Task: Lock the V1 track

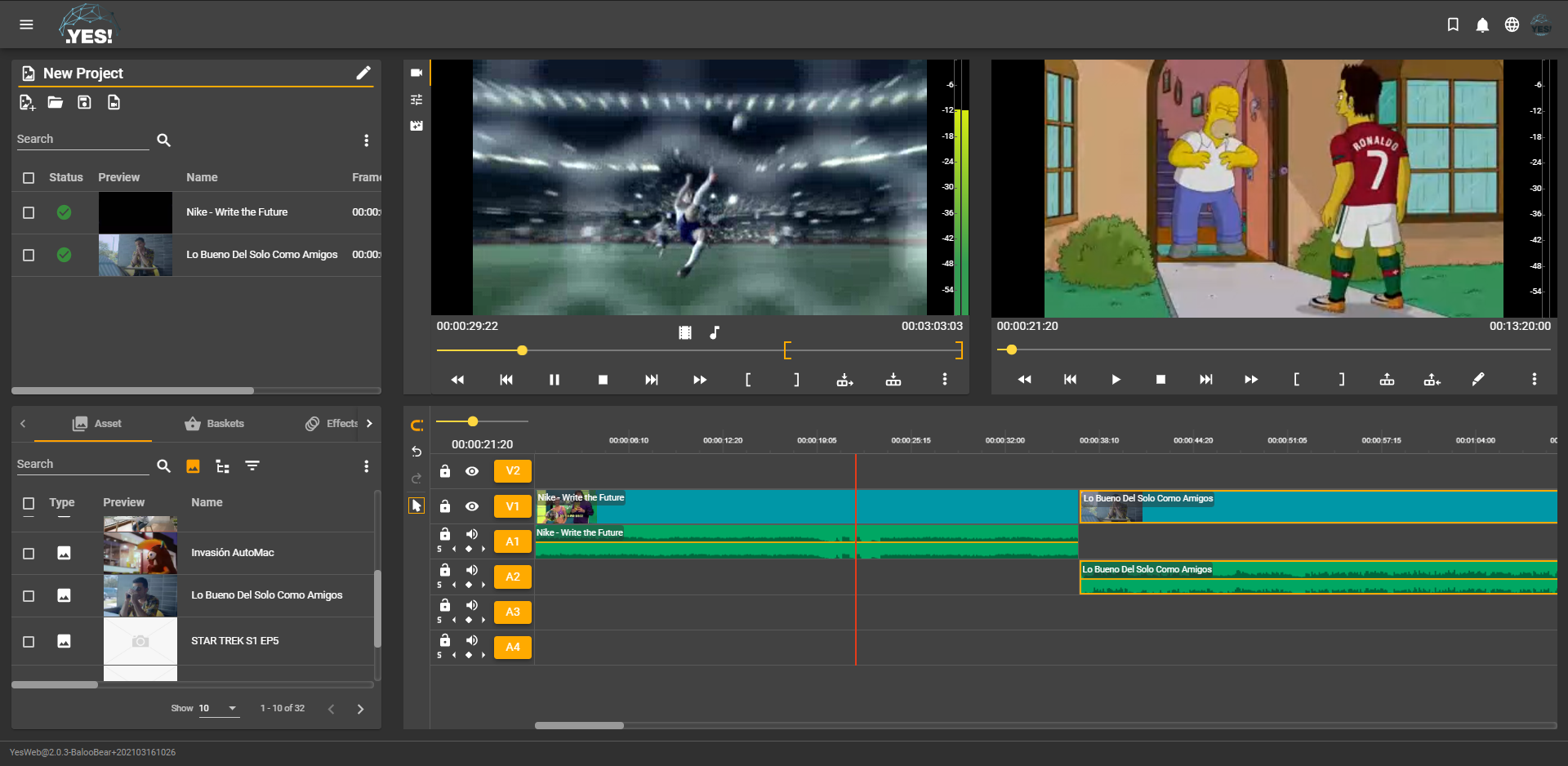Action: pos(445,506)
